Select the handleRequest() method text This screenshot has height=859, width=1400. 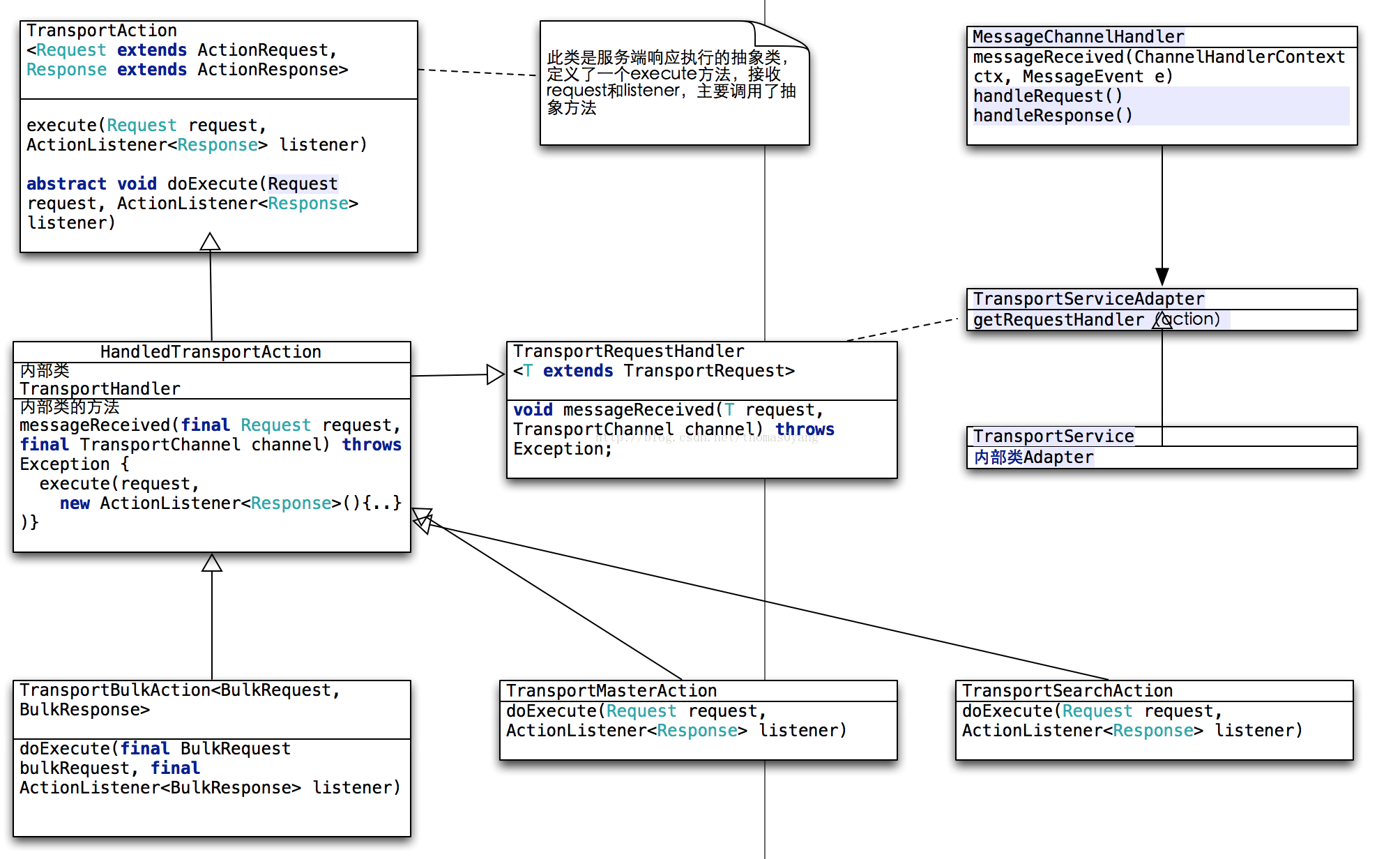click(x=1048, y=96)
